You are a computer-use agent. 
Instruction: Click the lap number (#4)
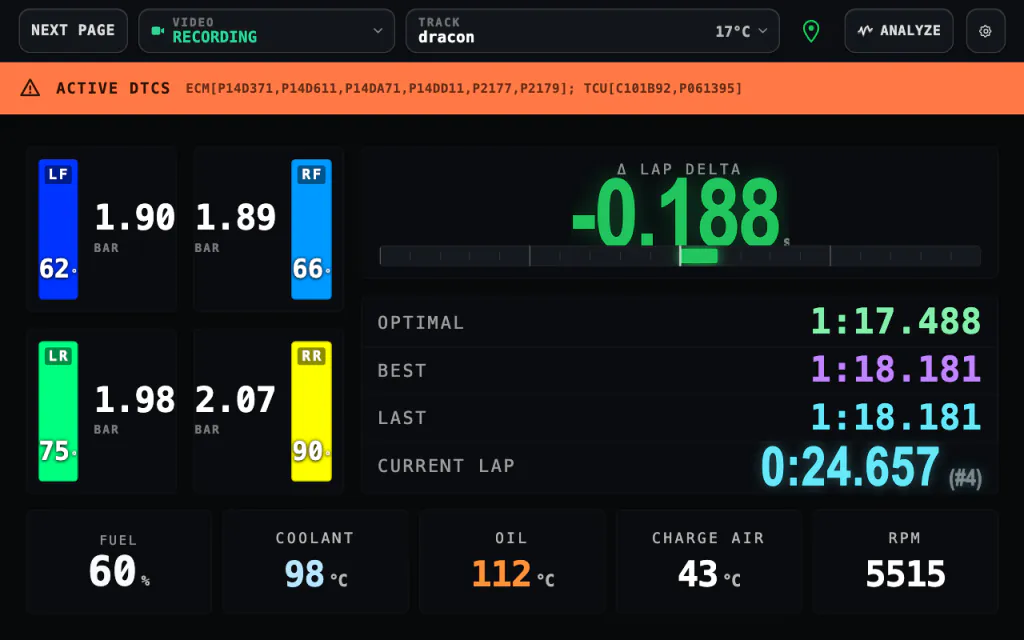tap(965, 478)
